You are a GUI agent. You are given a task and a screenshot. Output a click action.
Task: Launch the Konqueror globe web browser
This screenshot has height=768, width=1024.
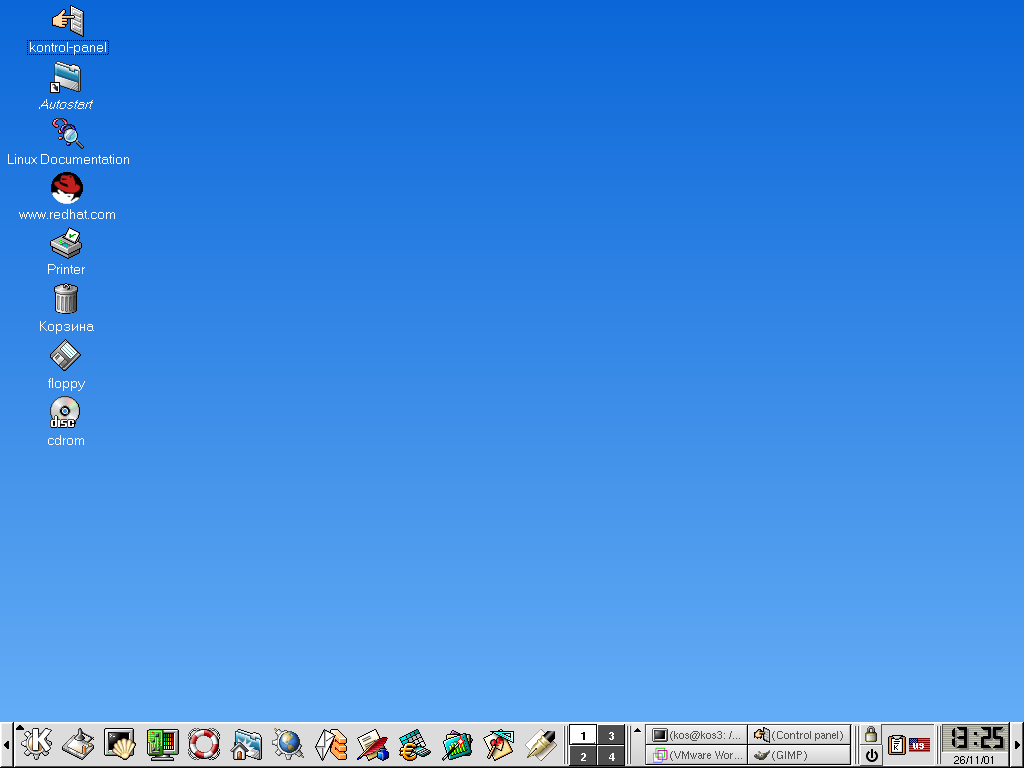click(288, 744)
